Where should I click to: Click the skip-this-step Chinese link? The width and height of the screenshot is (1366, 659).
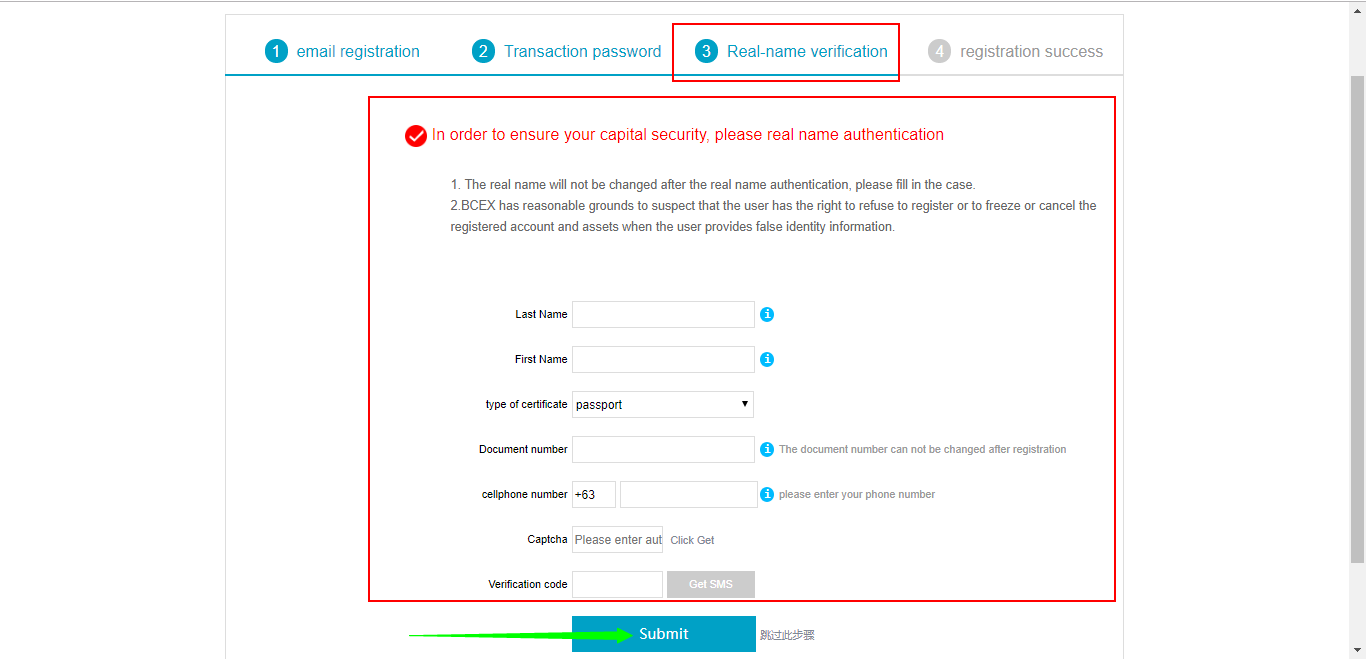pyautogui.click(x=787, y=635)
